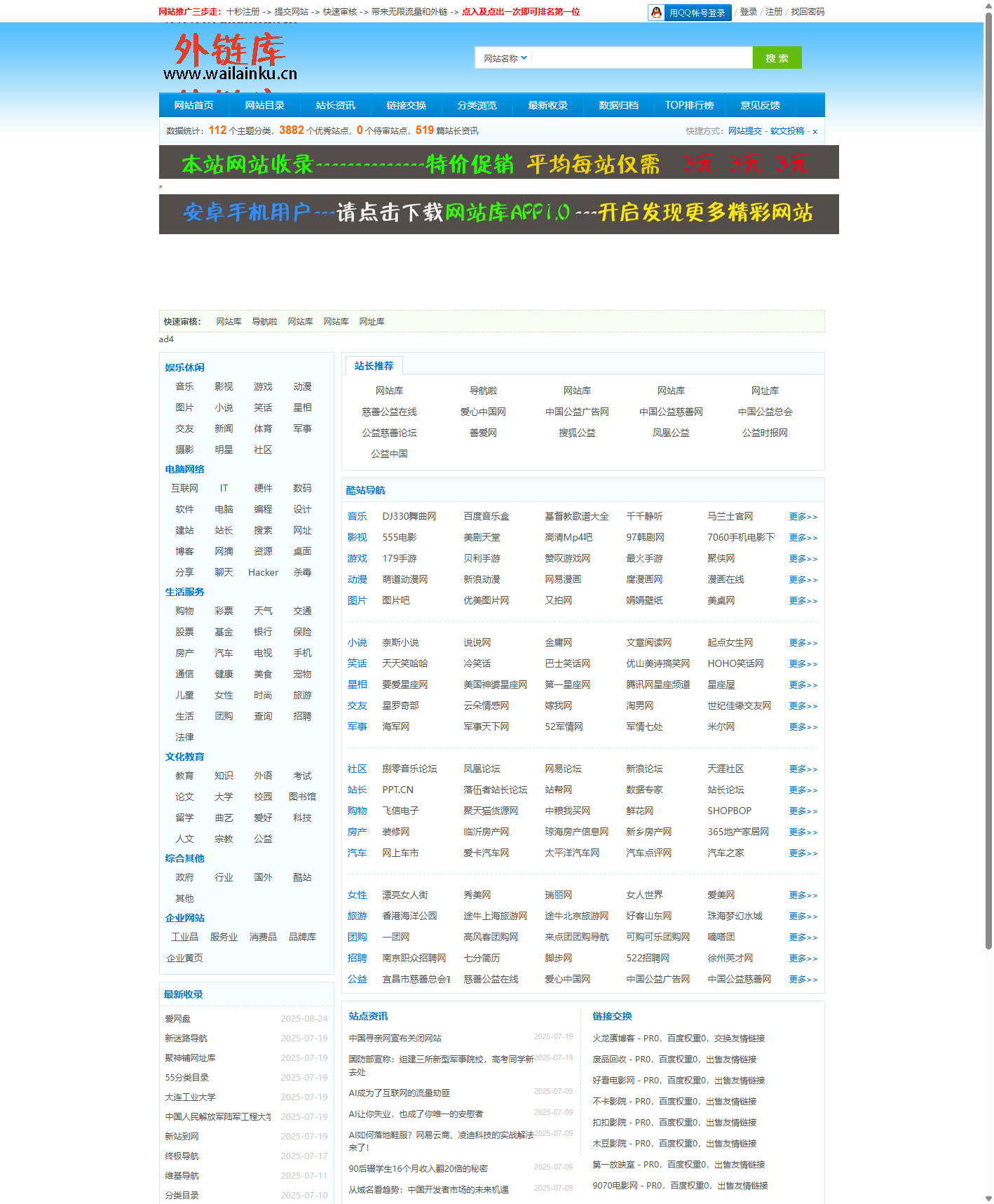
Task: Open the 找回密码 link
Action: pyautogui.click(x=808, y=12)
